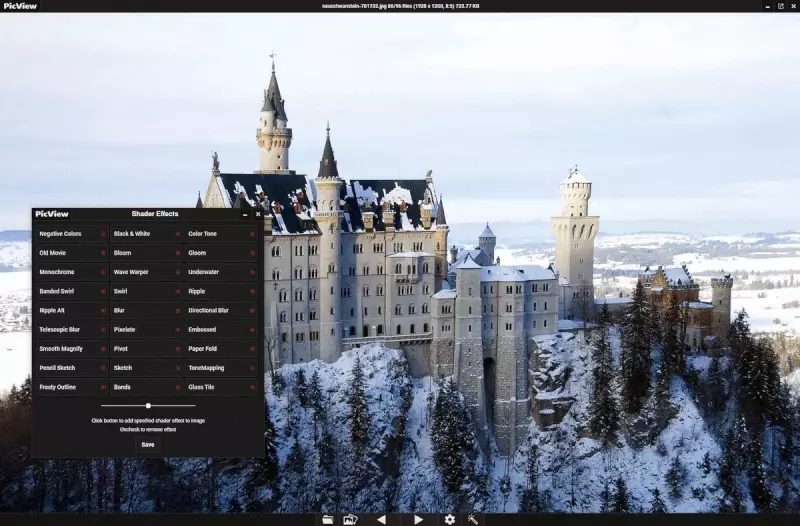Turn on the Gloom shader
800x526 pixels.
click(x=221, y=253)
